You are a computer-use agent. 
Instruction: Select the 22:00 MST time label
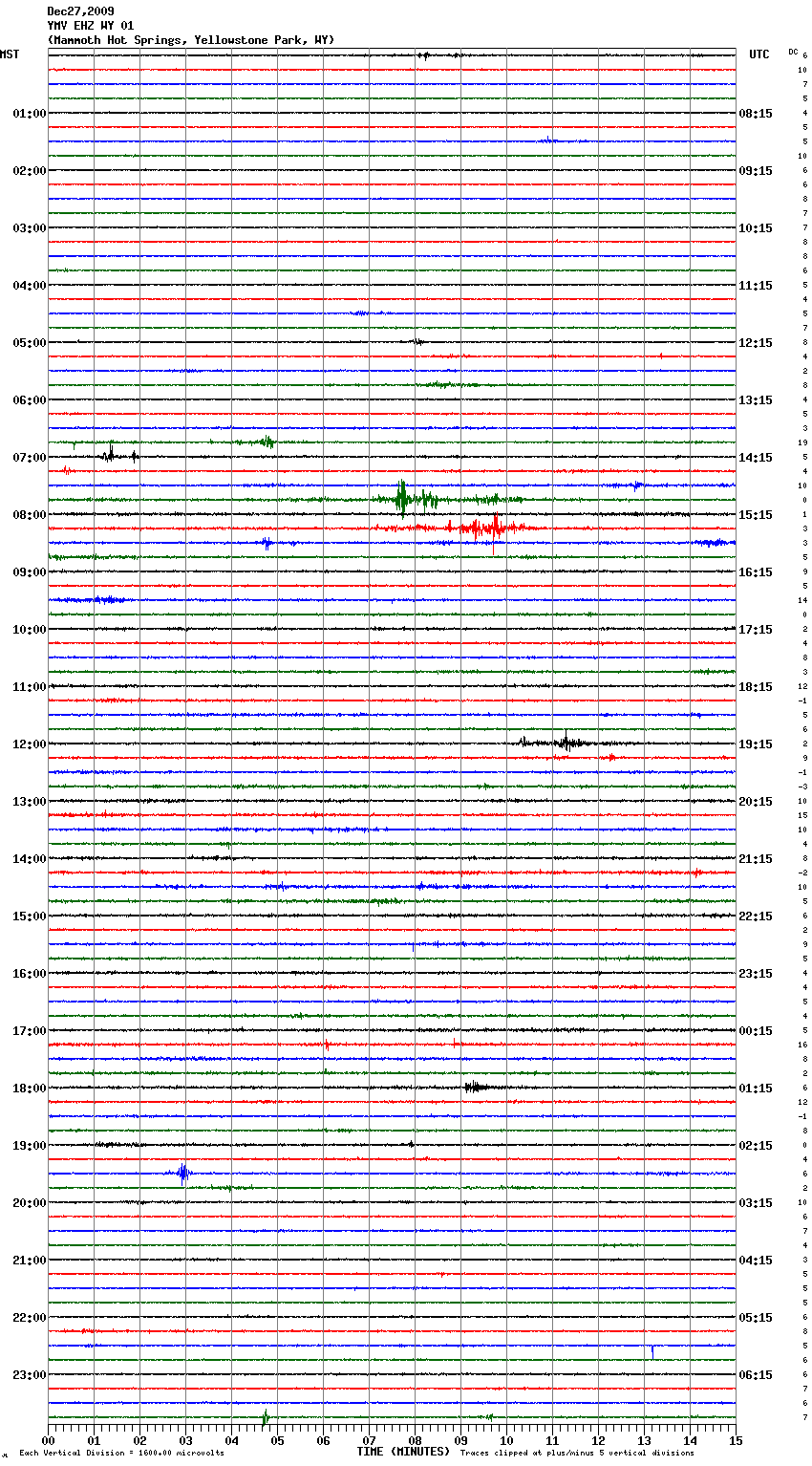pos(29,1318)
